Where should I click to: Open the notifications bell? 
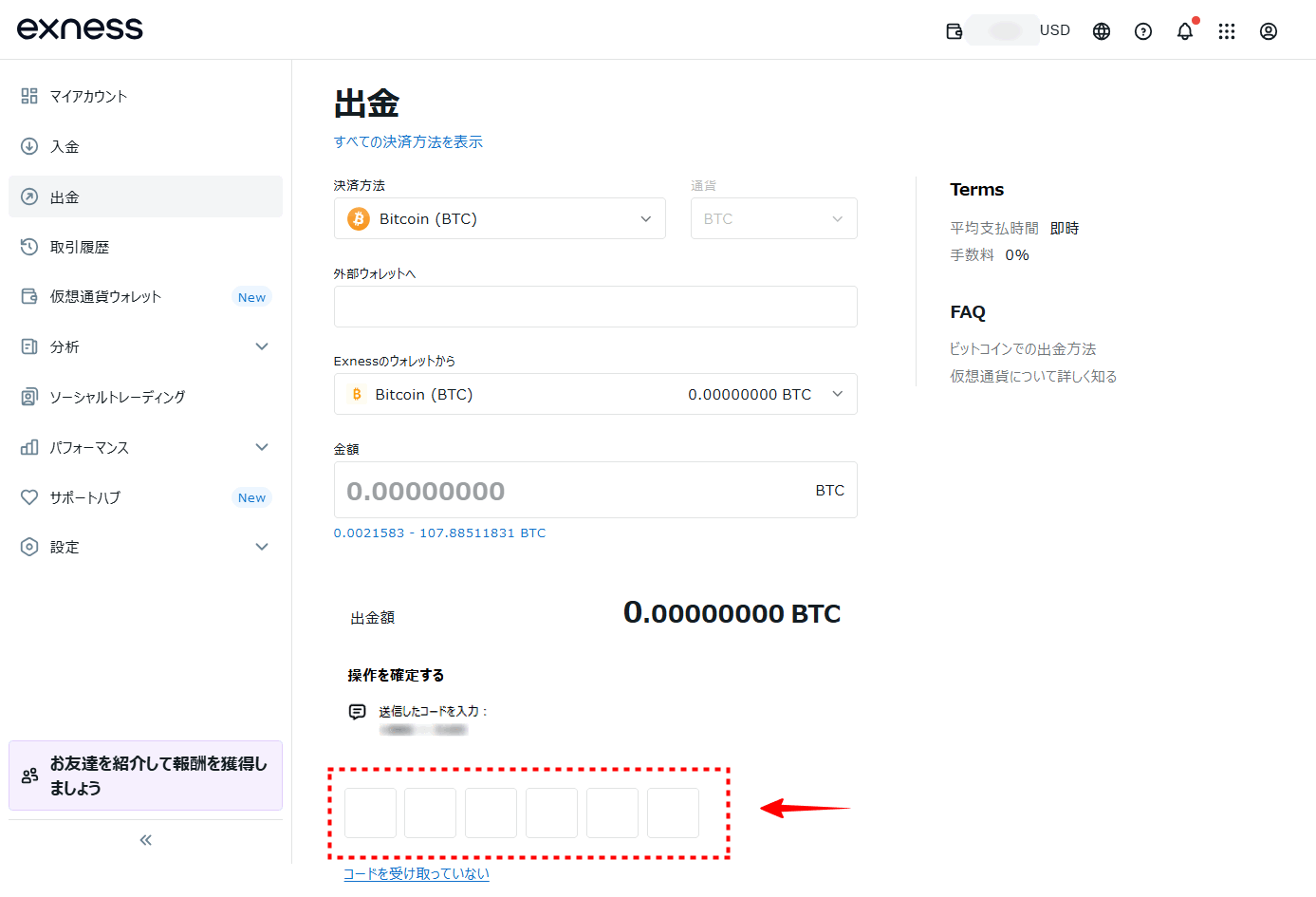(x=1185, y=31)
